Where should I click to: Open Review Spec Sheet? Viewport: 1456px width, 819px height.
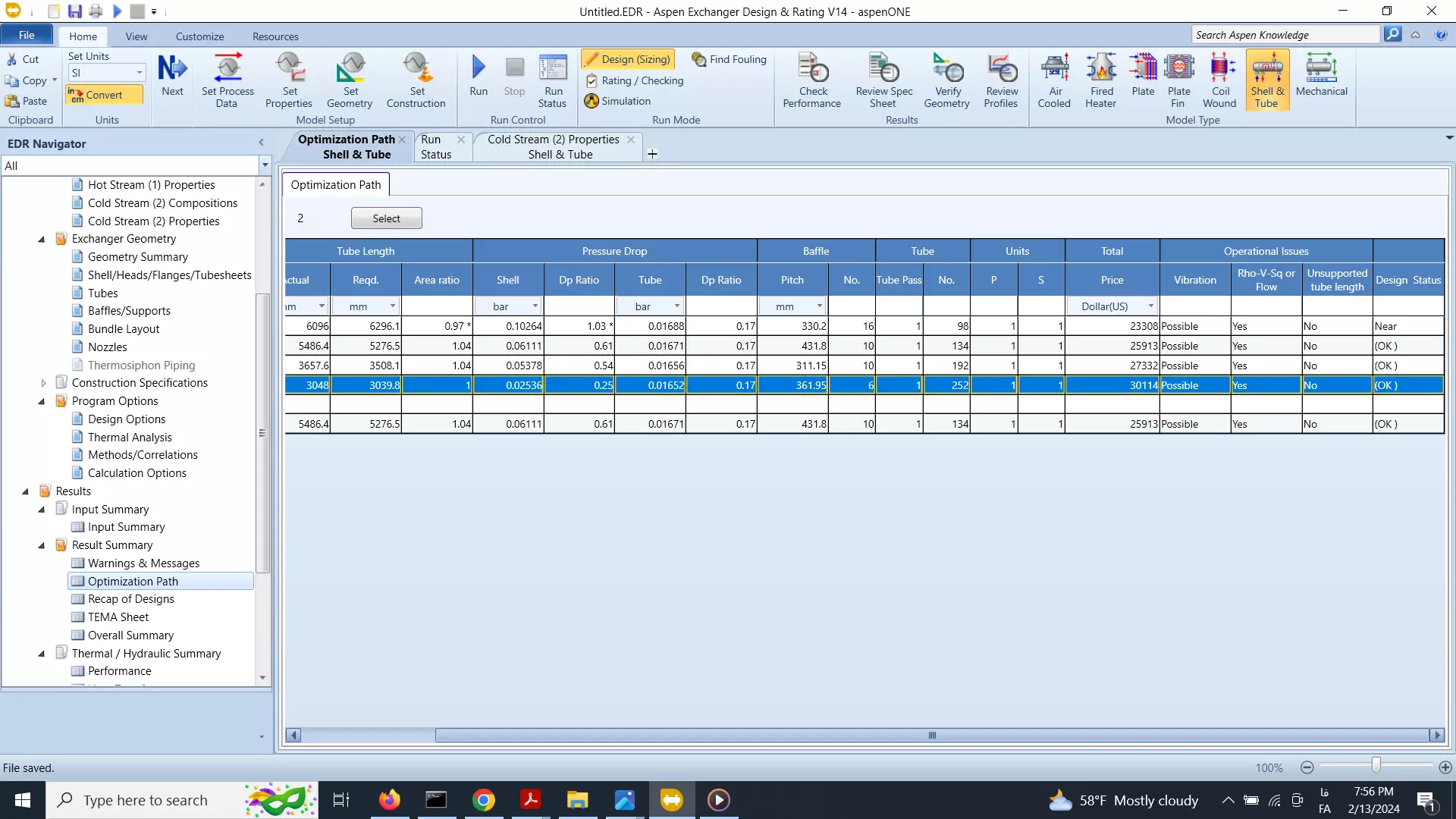884,81
